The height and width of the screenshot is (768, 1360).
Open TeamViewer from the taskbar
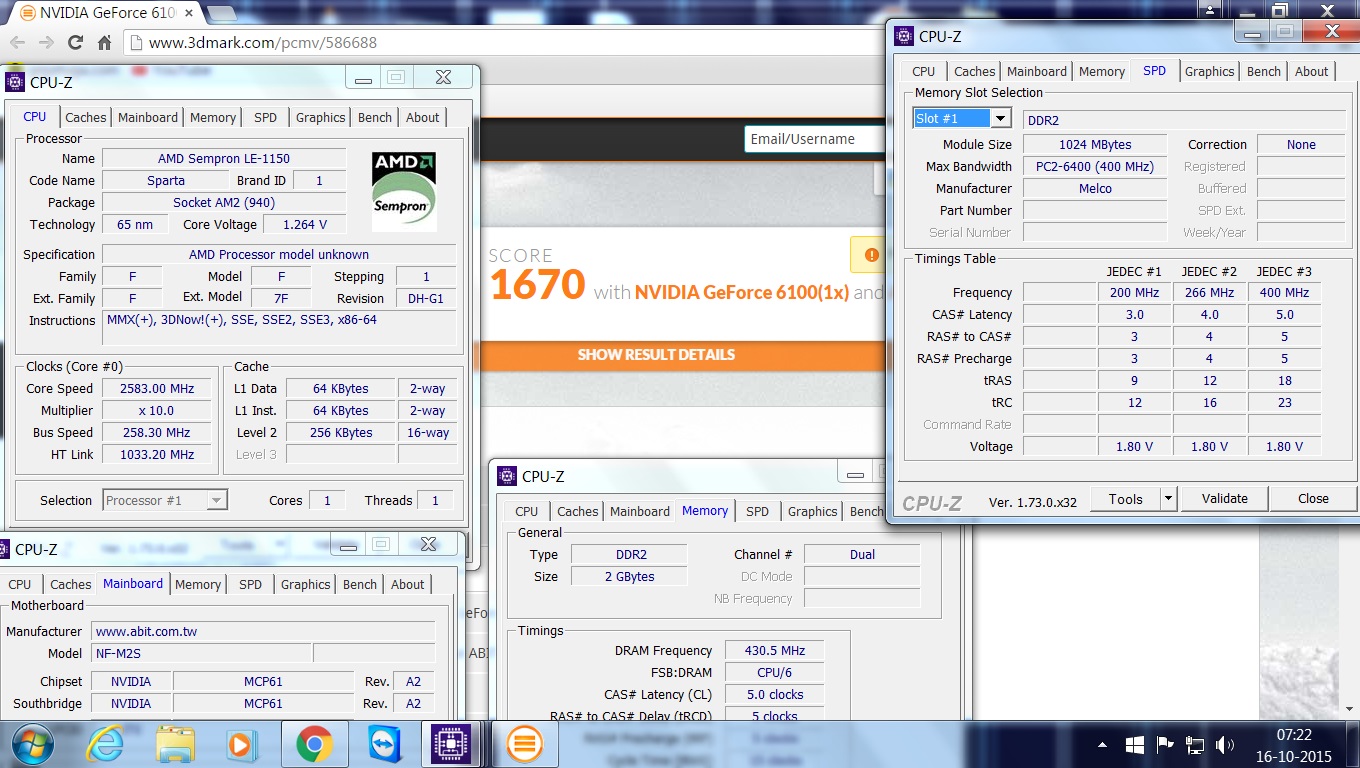click(x=384, y=744)
